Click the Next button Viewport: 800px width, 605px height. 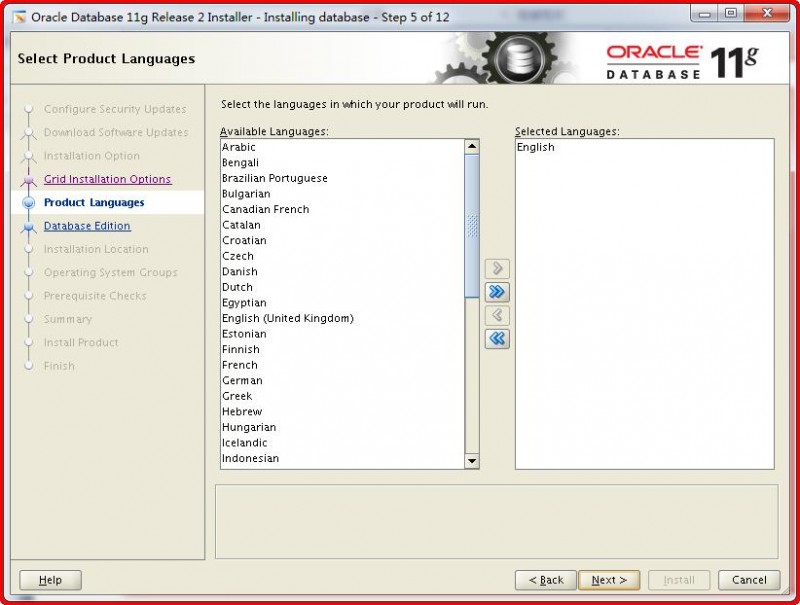(x=609, y=580)
